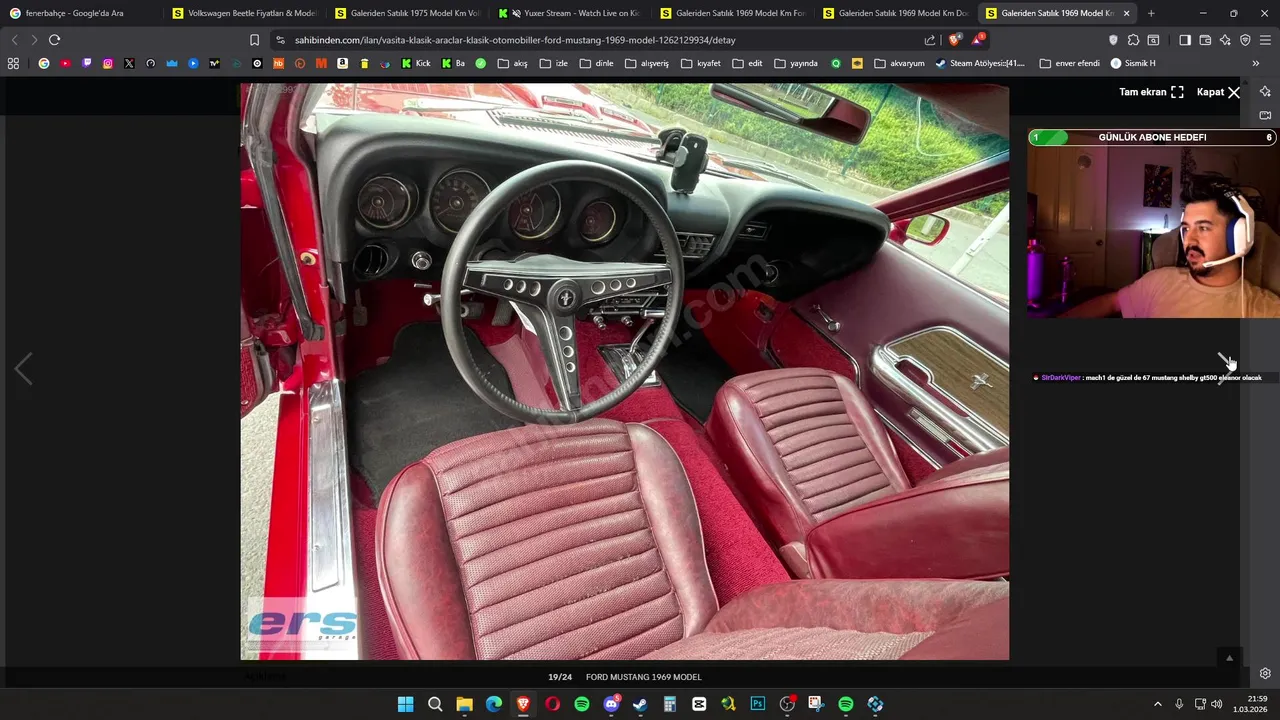Open the dinle bookmarks folder
The image size is (1280, 720).
(596, 63)
